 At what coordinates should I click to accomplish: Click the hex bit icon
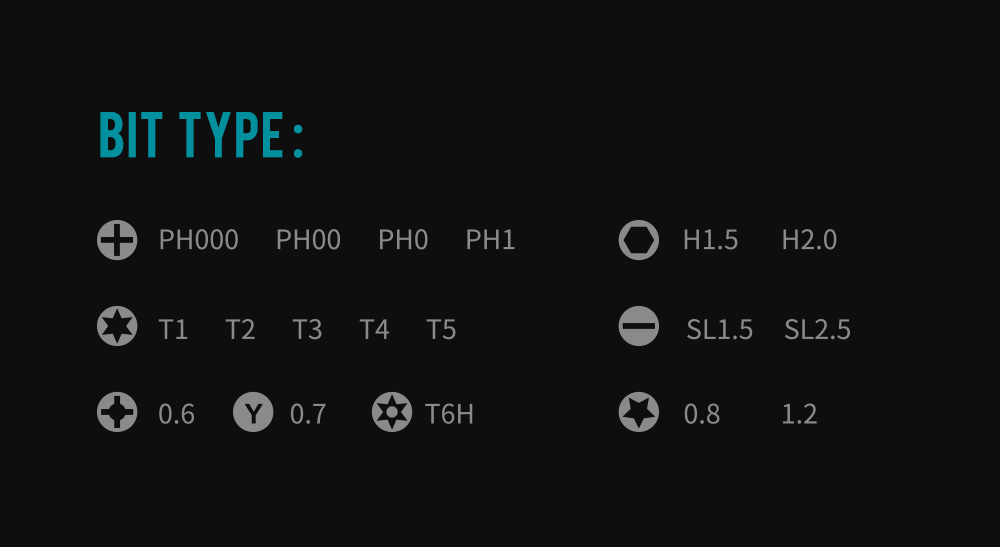point(638,241)
